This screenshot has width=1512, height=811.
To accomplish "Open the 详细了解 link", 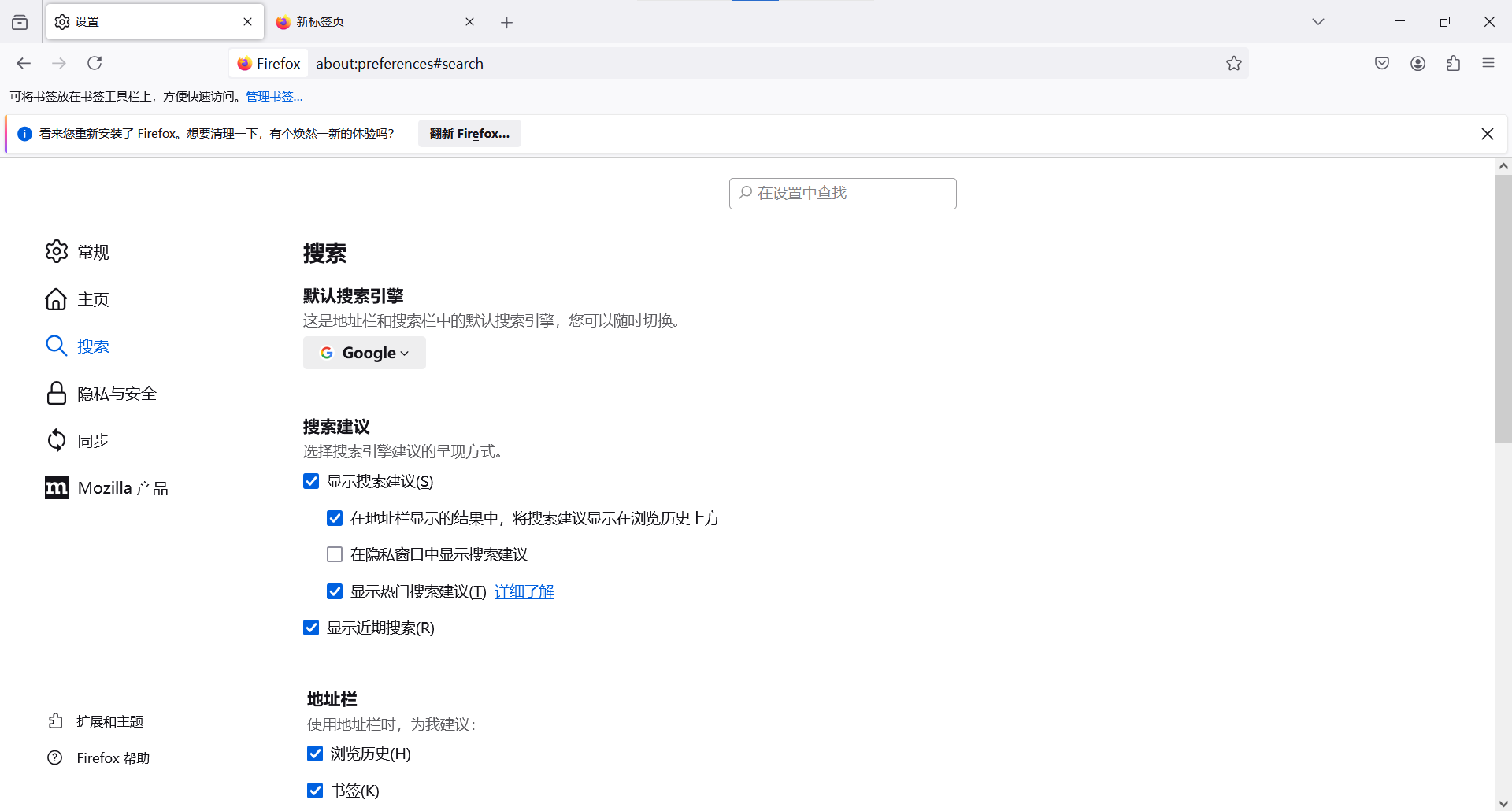I will click(x=524, y=591).
